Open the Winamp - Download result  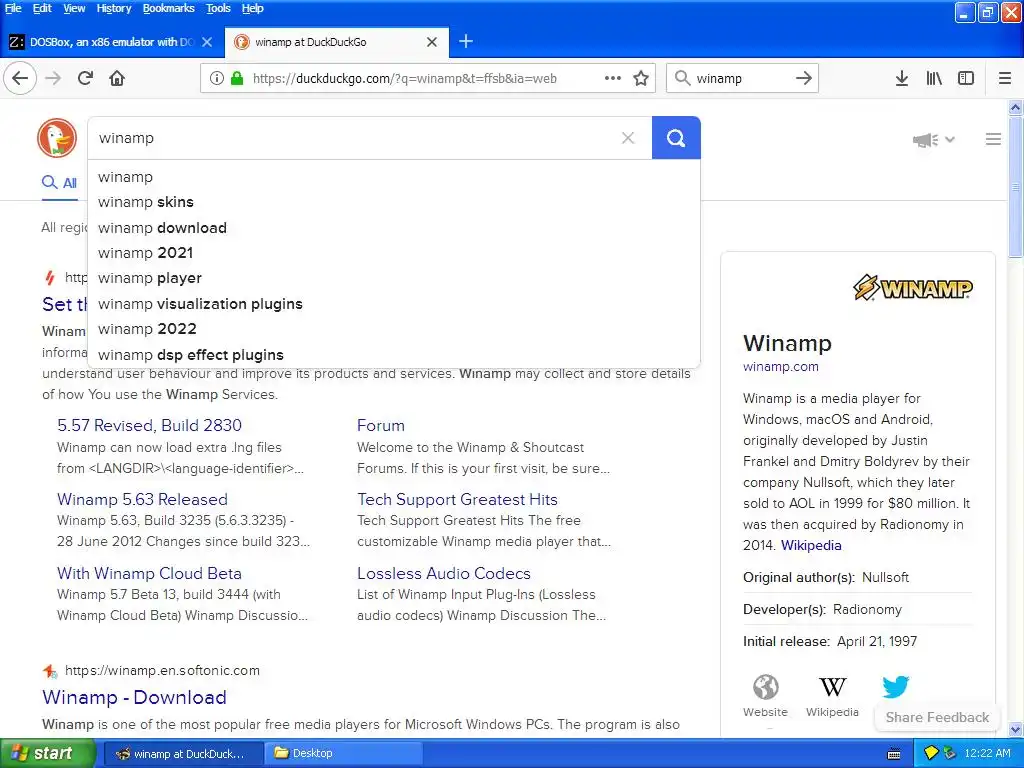click(135, 697)
